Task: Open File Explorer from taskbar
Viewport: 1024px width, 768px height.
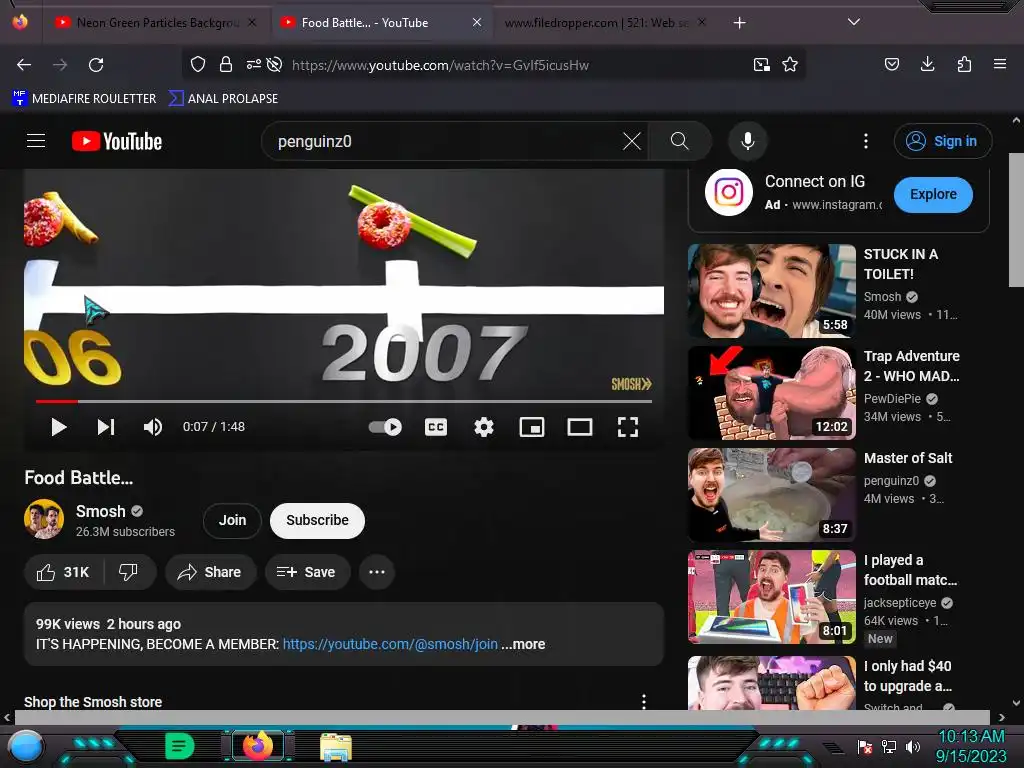Action: (336, 747)
